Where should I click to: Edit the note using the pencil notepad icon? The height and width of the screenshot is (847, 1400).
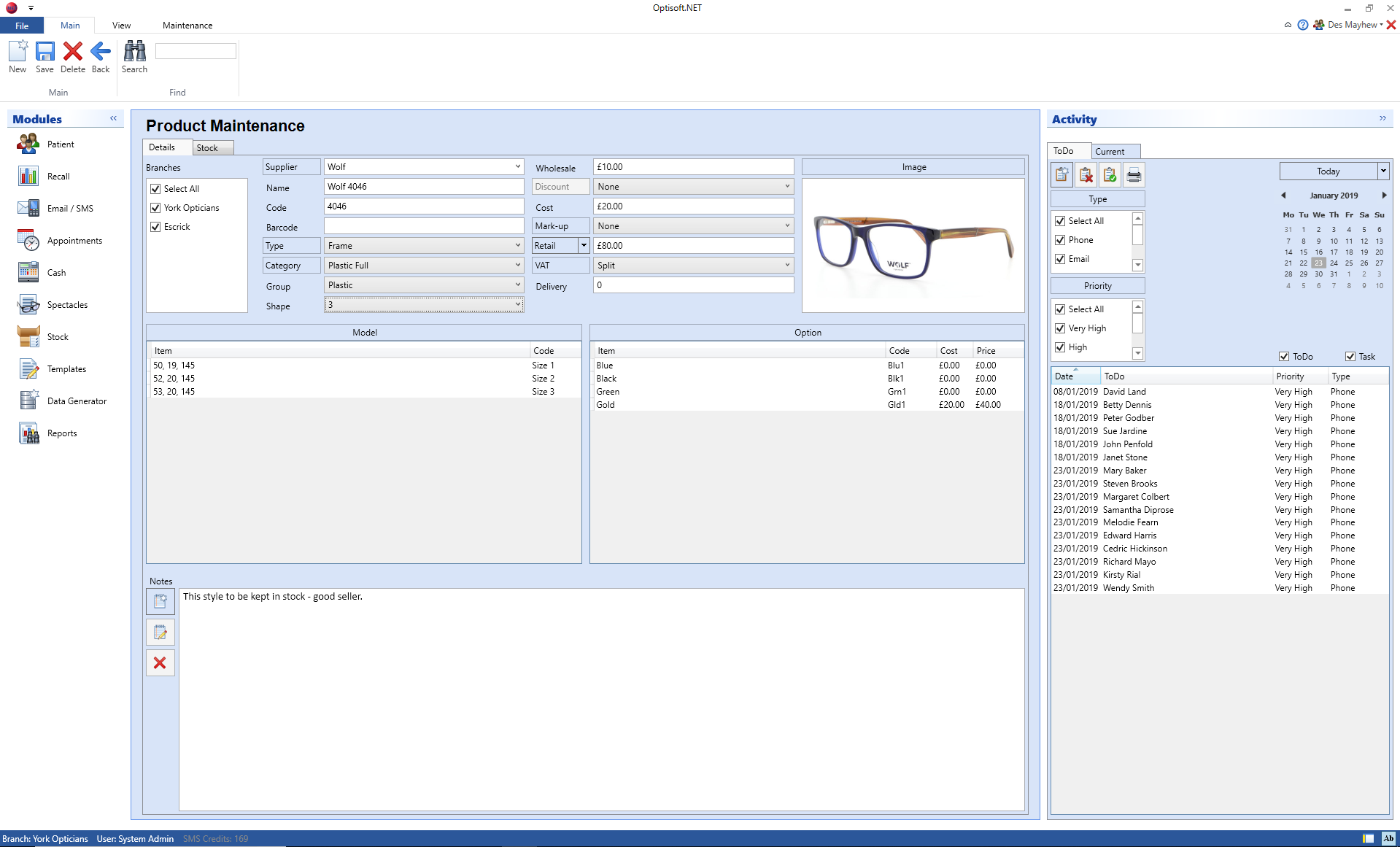click(160, 632)
